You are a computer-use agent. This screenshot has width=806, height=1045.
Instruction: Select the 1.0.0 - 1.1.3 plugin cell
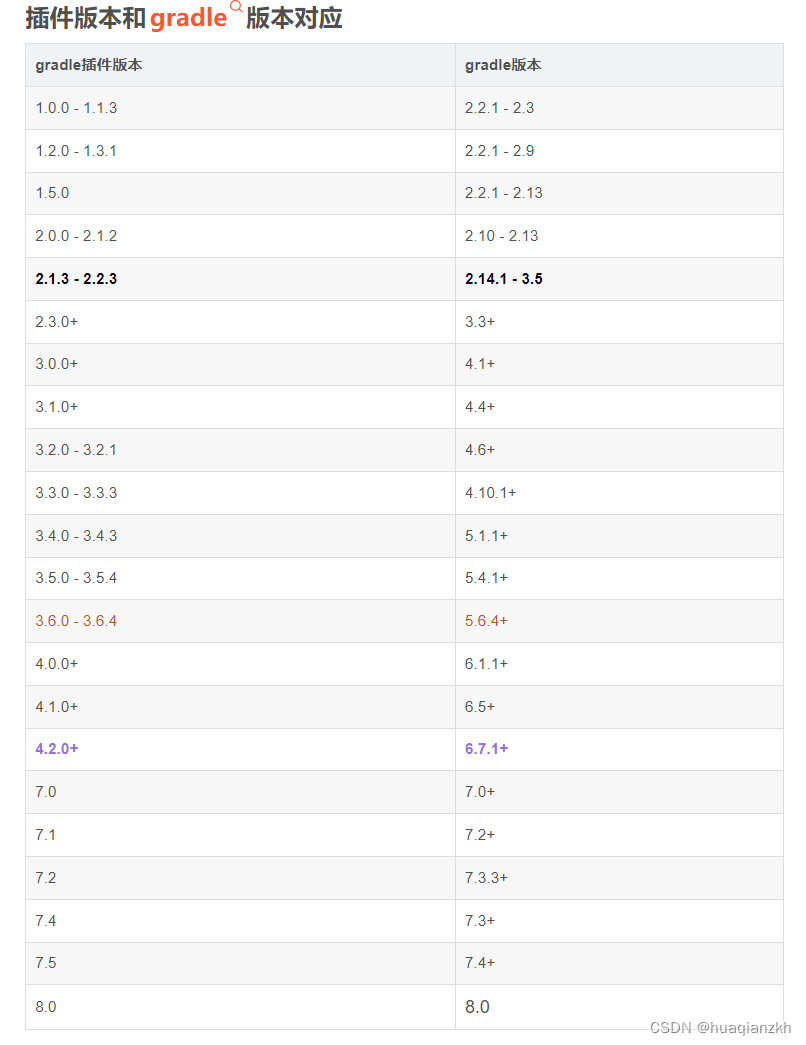[240, 108]
